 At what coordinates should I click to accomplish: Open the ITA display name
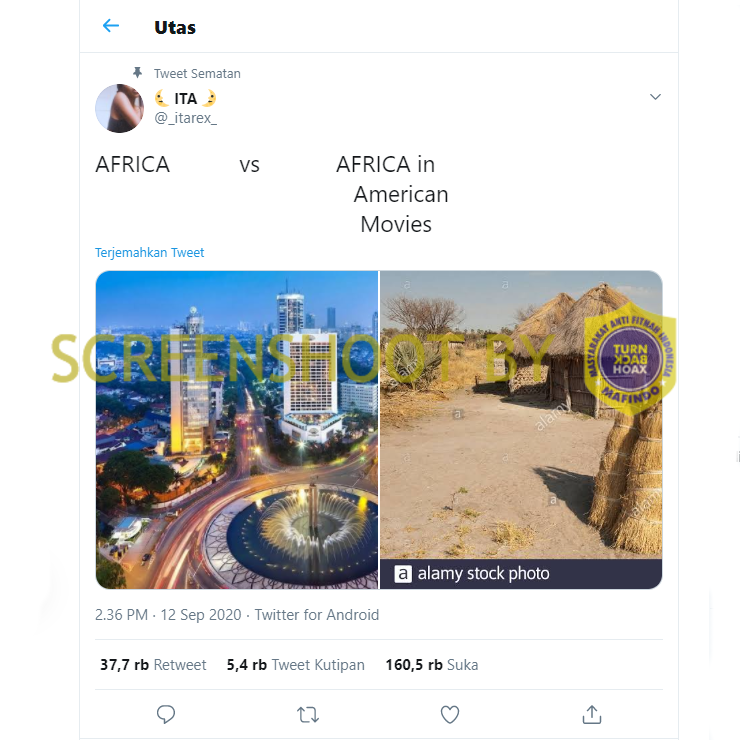185,98
